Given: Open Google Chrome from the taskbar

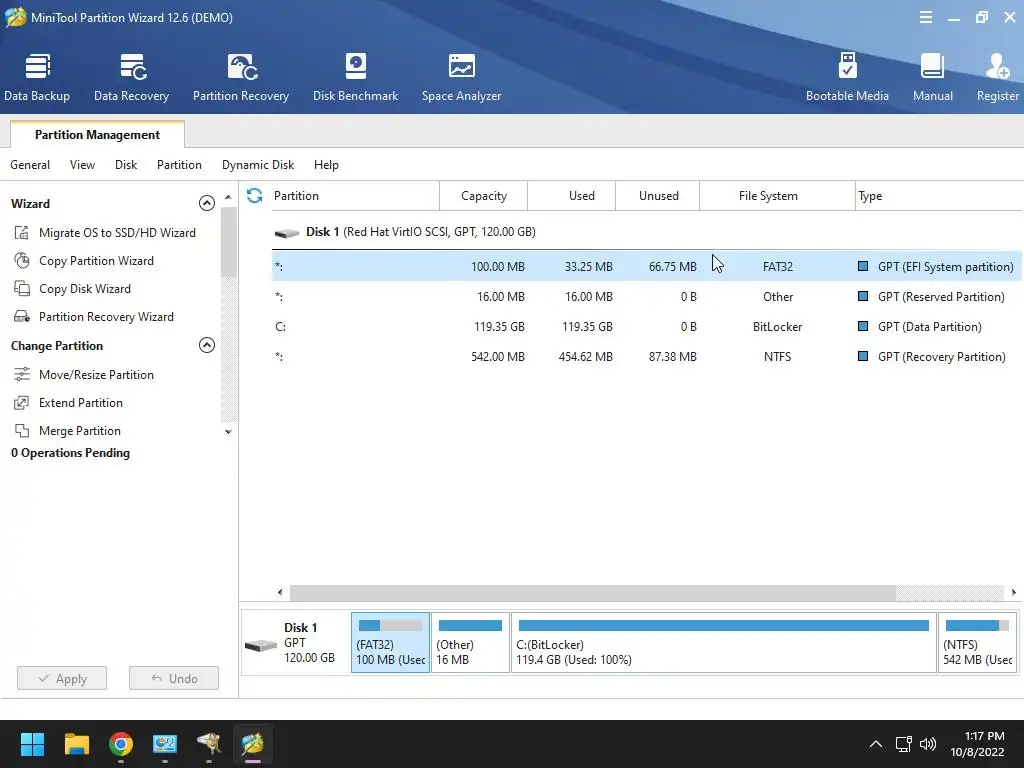Looking at the screenshot, I should click(121, 744).
